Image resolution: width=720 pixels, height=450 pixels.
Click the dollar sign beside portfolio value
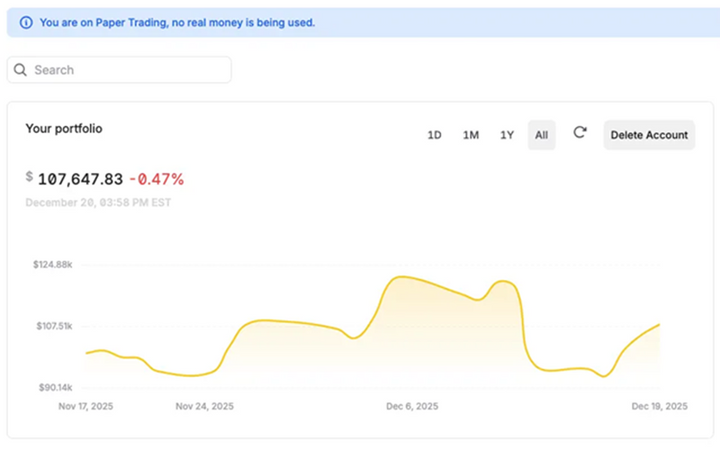(29, 177)
